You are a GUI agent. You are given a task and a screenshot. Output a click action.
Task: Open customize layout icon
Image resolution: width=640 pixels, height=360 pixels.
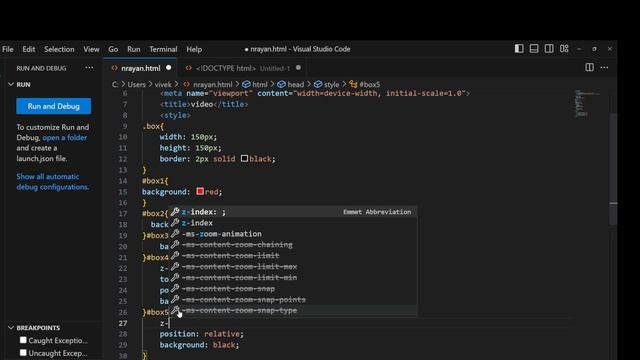[x=564, y=49]
